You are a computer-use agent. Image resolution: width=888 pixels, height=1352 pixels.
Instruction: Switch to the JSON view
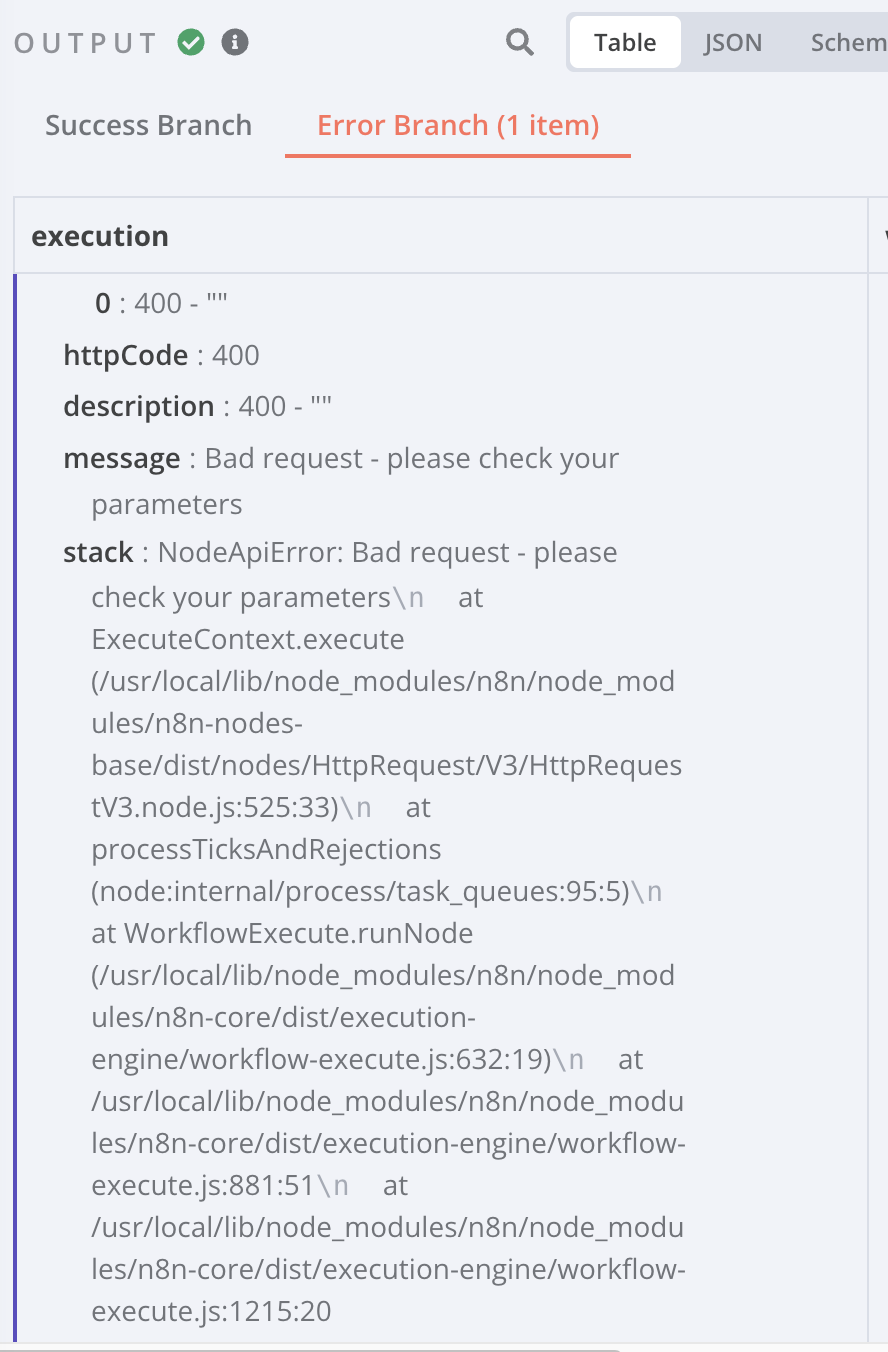(733, 42)
